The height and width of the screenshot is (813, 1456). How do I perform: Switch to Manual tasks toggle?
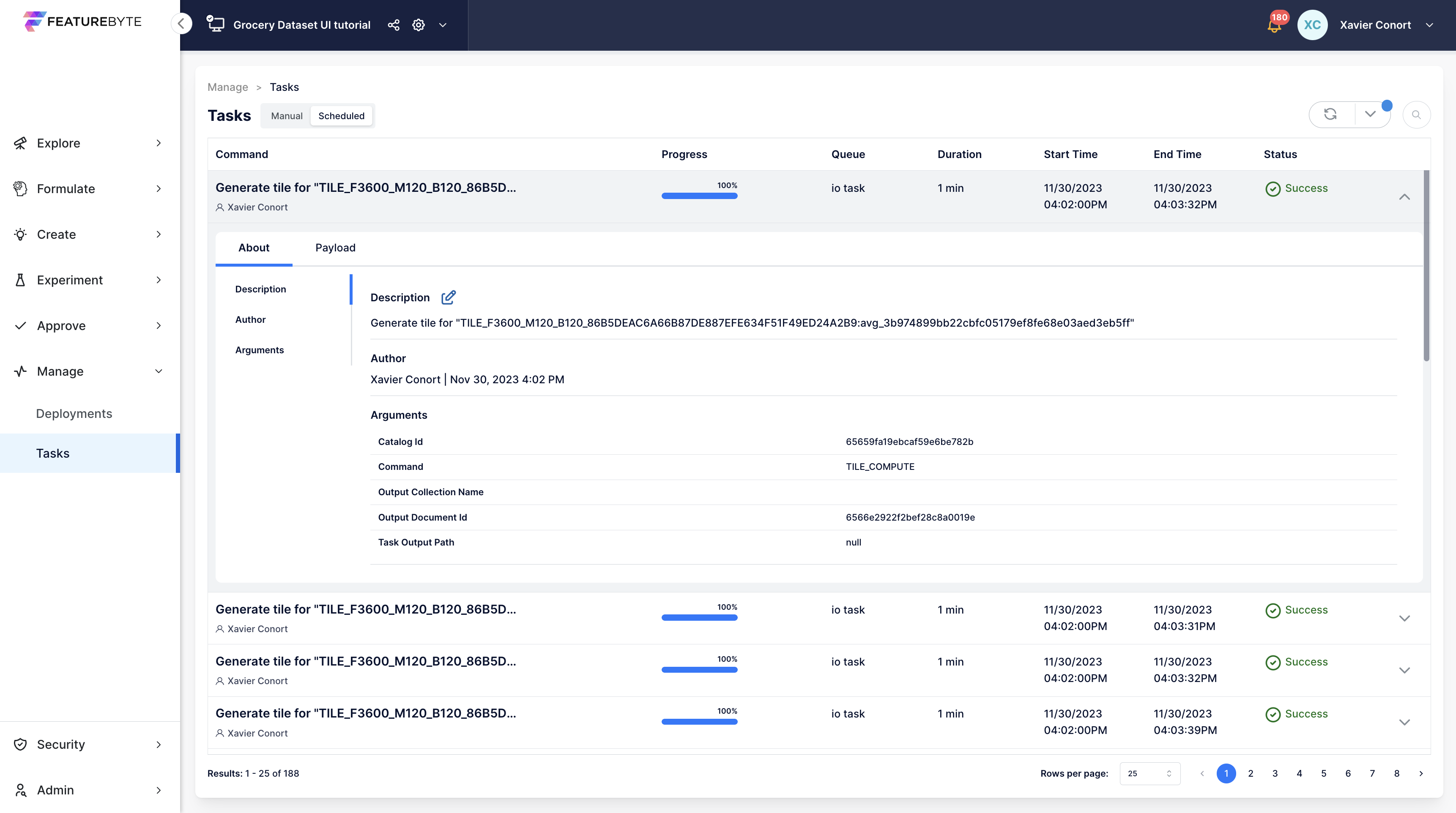coord(287,116)
